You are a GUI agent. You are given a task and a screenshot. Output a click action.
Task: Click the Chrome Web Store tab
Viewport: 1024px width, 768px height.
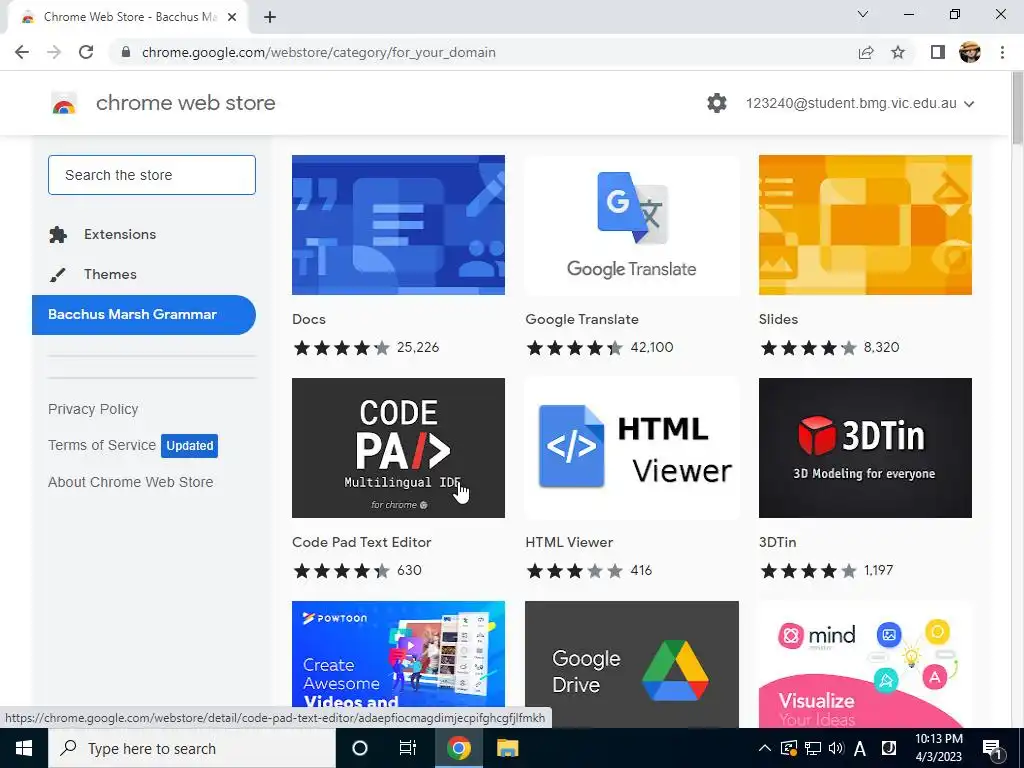(129, 17)
